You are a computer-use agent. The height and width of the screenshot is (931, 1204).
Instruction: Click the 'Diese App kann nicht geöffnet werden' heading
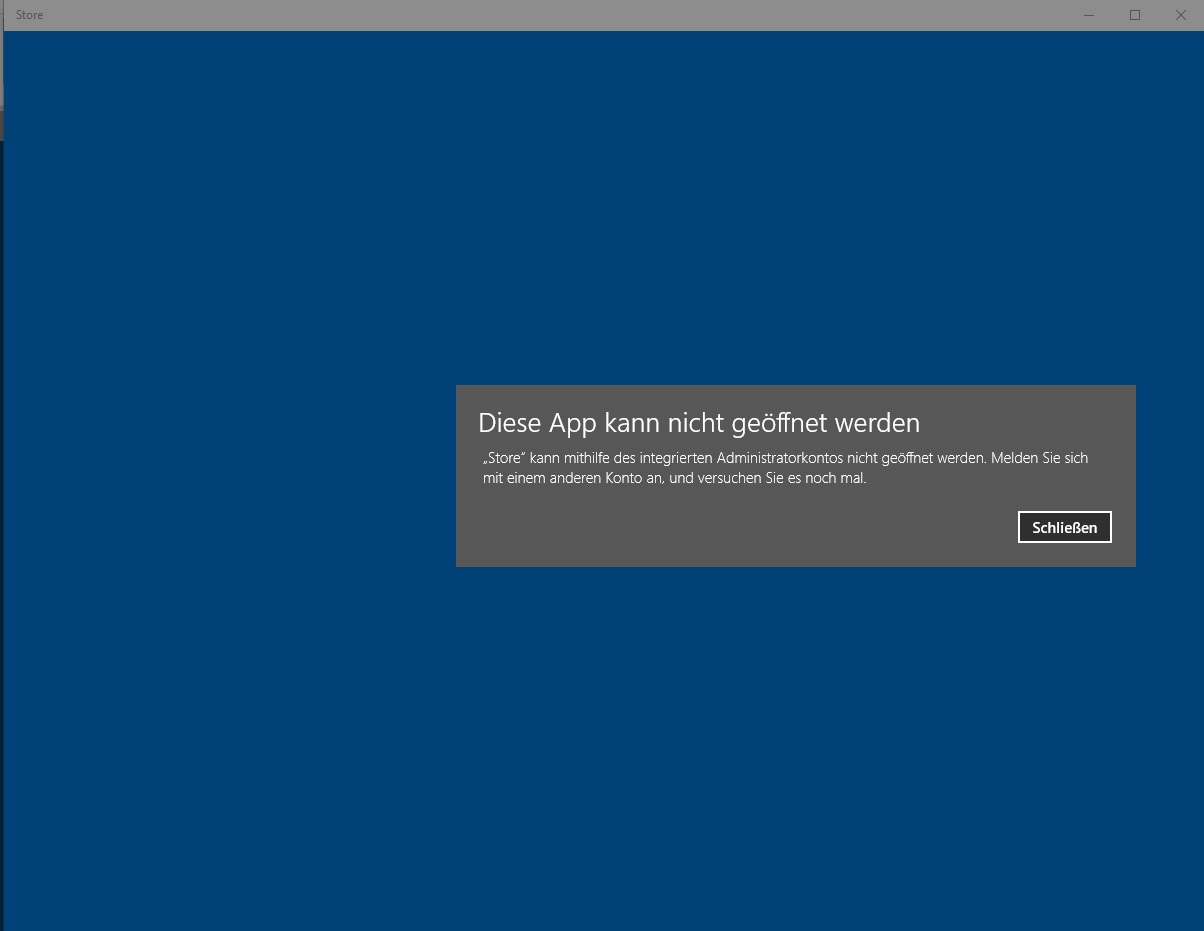click(x=699, y=423)
